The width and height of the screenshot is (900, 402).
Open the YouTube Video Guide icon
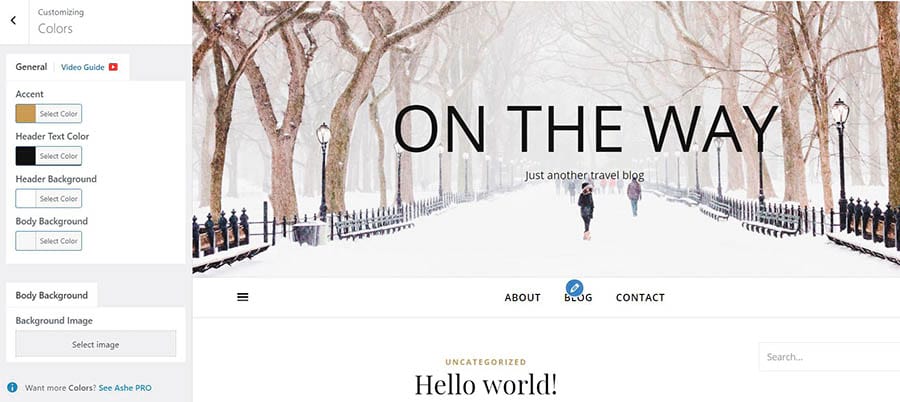click(x=113, y=67)
